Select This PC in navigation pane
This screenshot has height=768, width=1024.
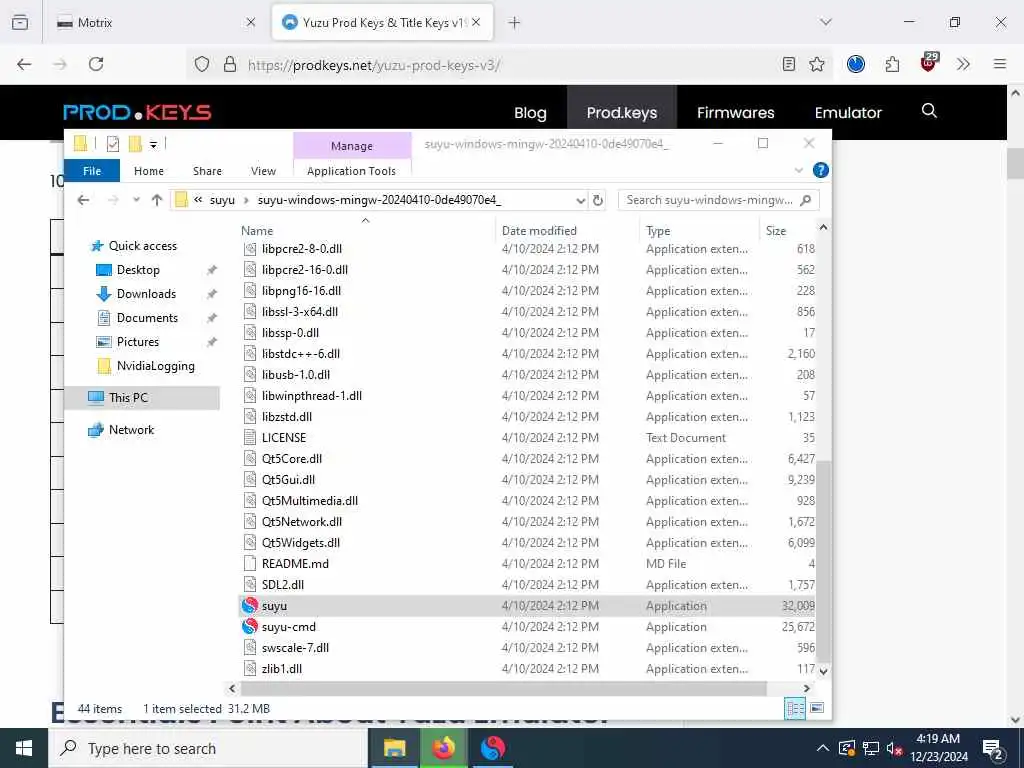pyautogui.click(x=128, y=398)
